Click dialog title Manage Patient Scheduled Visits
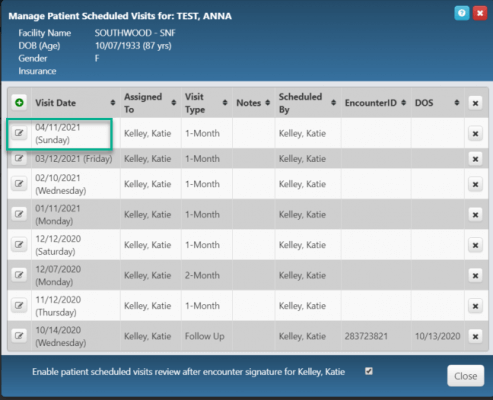This screenshot has width=493, height=400. tap(120, 16)
